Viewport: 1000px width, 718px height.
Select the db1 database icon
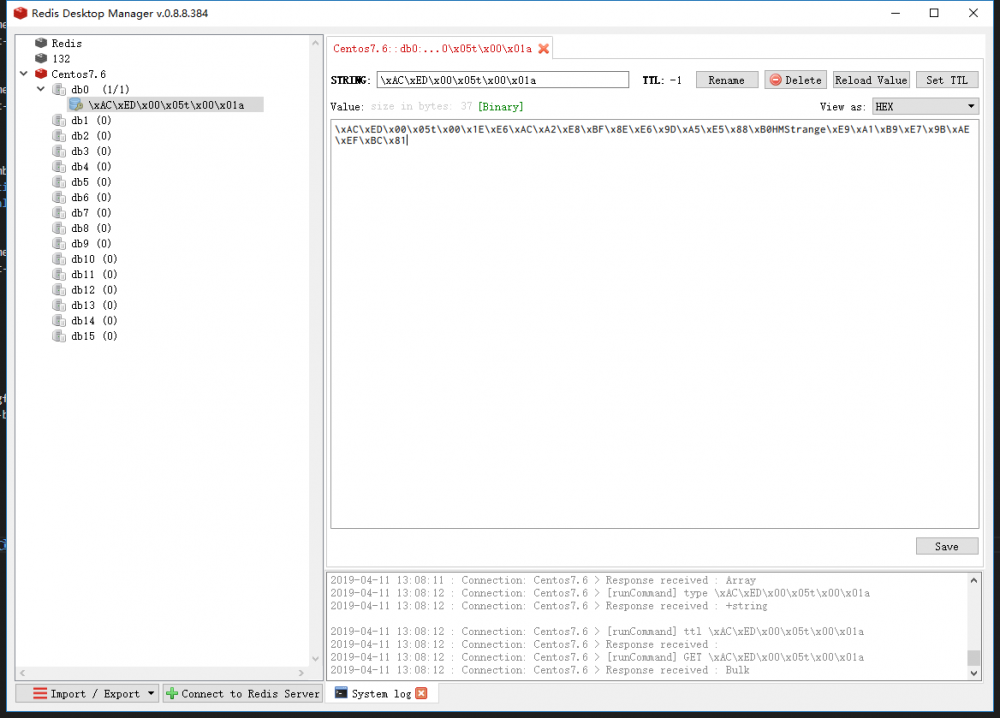[58, 120]
